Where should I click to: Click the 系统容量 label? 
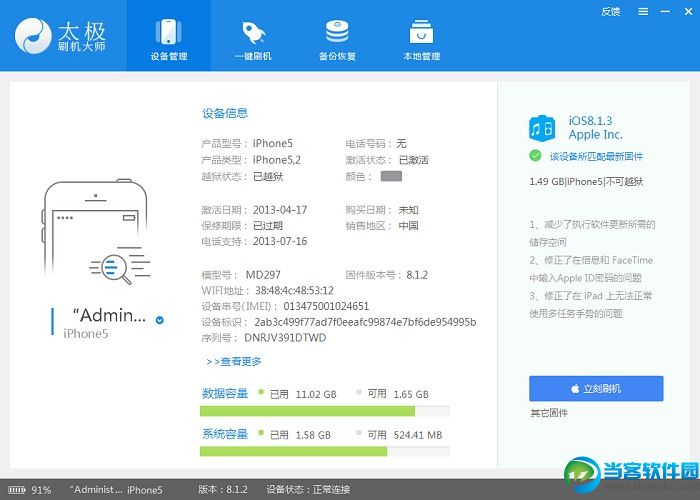(x=225, y=433)
